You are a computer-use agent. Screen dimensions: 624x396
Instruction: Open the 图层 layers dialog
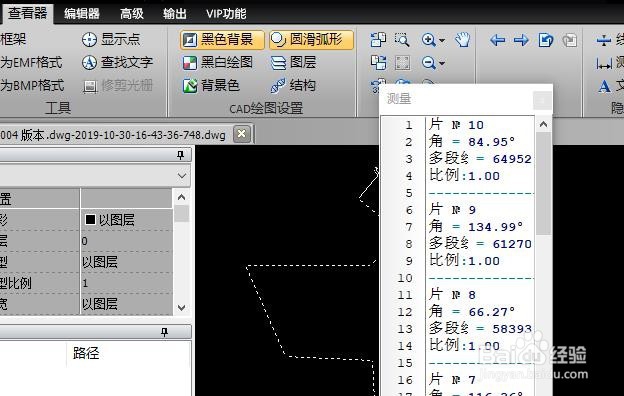(293, 62)
